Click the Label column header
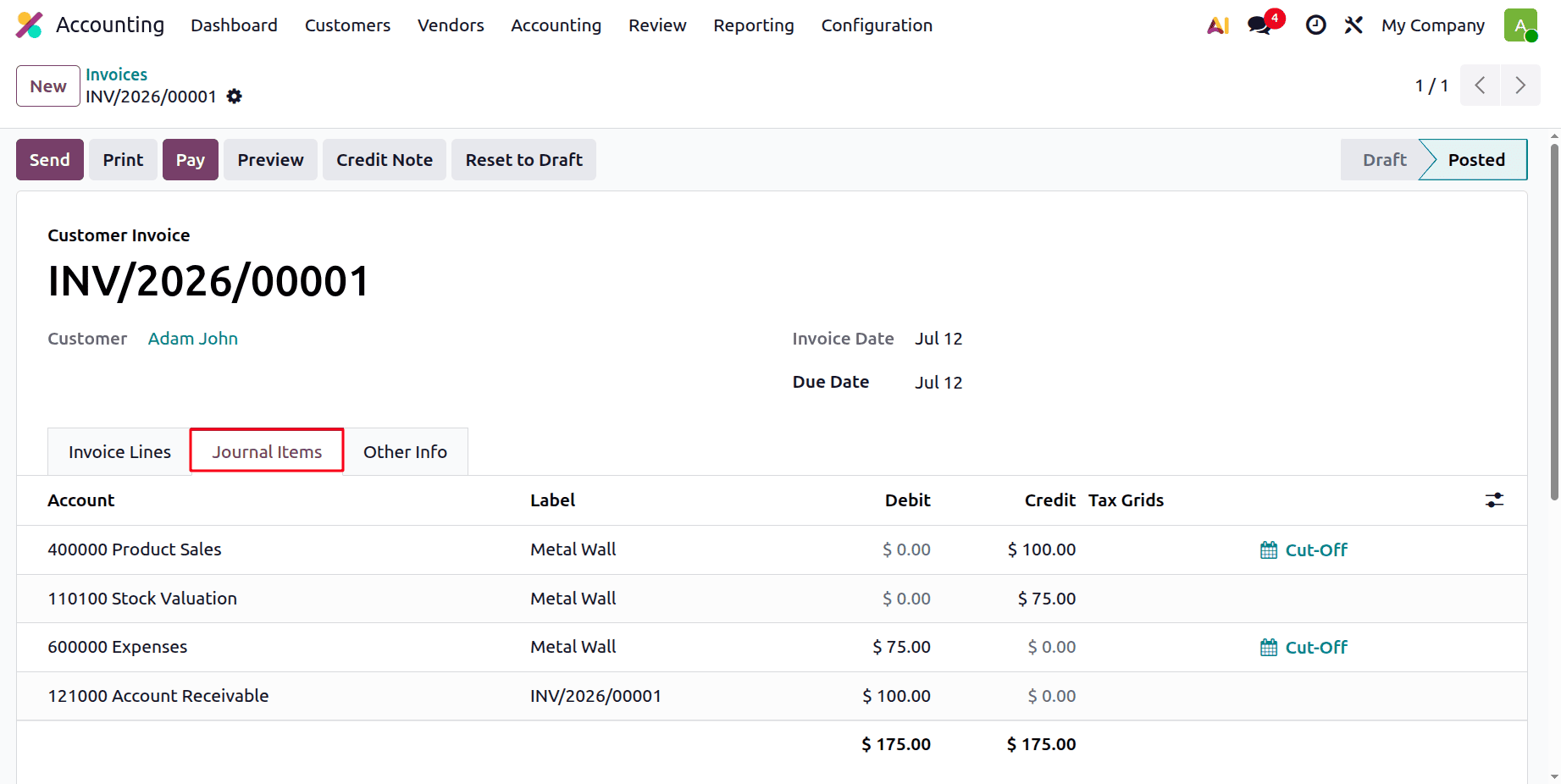The image size is (1561, 784). (552, 500)
